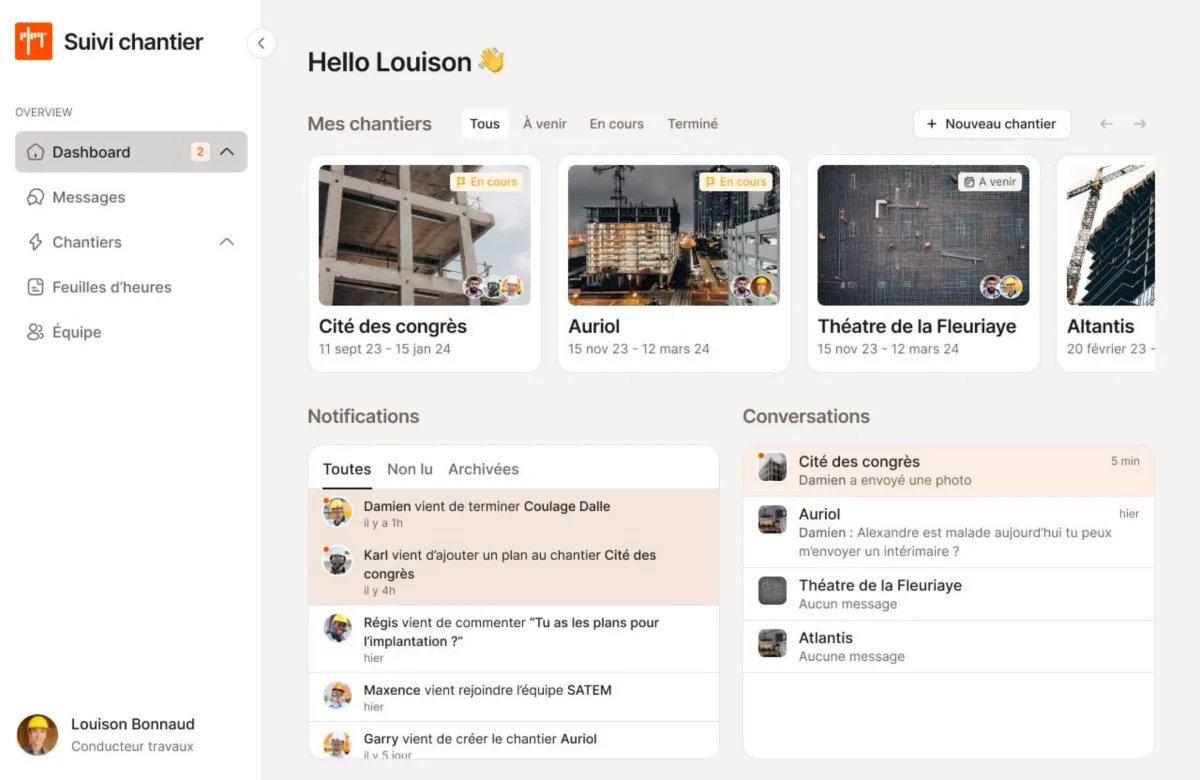Open Cité des congrès conversation row
This screenshot has height=780, width=1200.
click(949, 470)
